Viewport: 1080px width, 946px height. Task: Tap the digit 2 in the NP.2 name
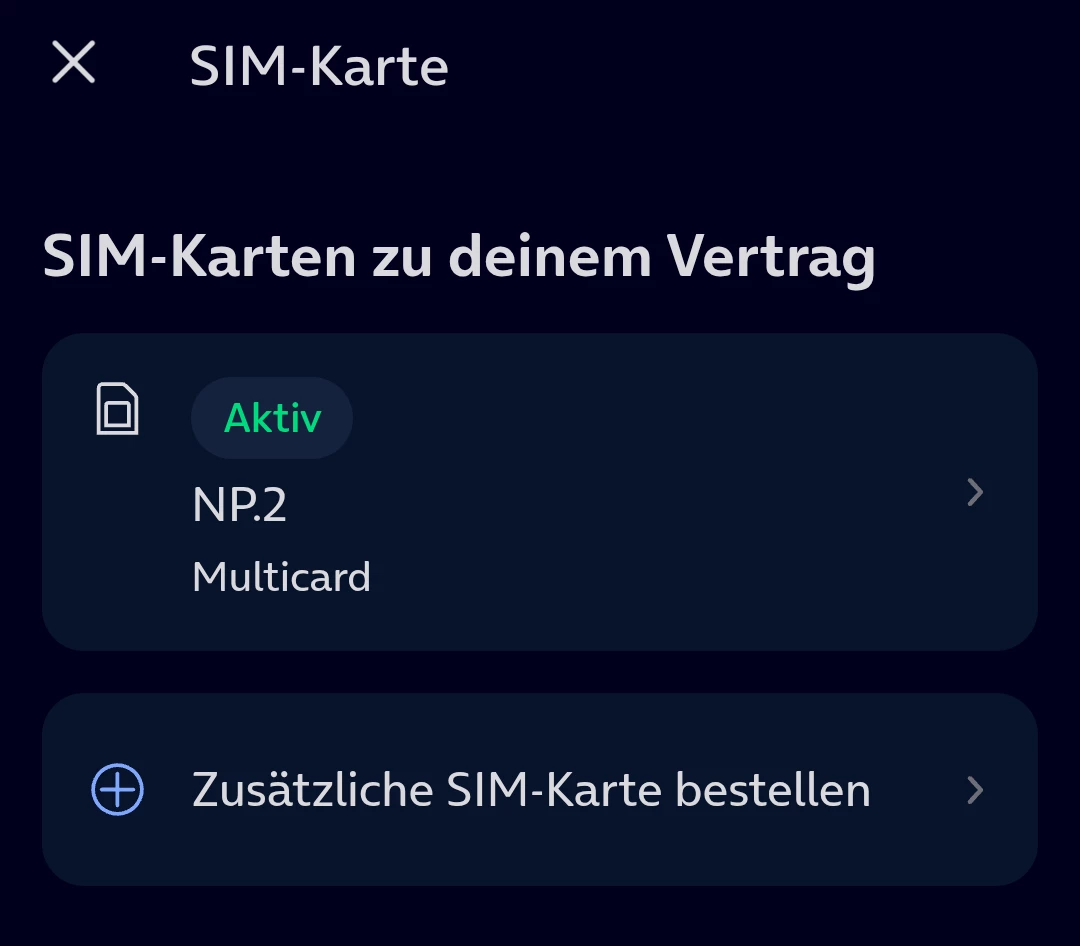coord(273,504)
